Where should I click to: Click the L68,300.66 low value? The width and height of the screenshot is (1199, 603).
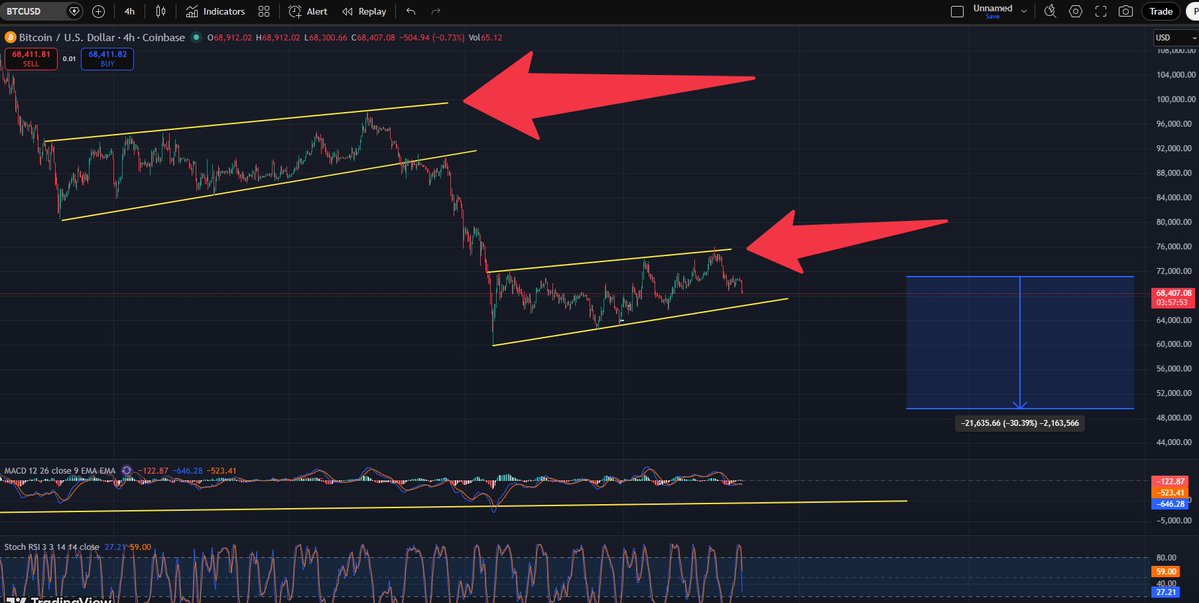click(326, 37)
